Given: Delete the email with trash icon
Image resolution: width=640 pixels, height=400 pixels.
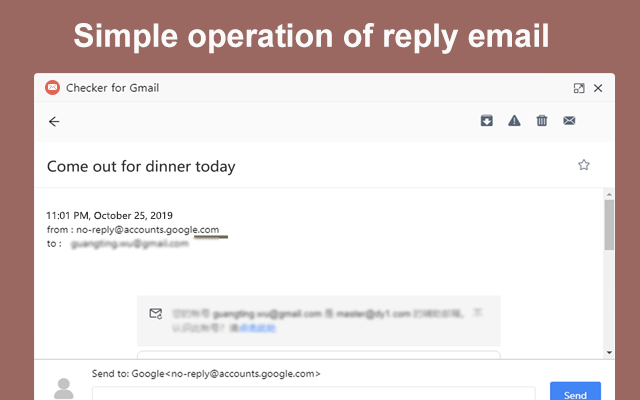Looking at the screenshot, I should click(542, 121).
